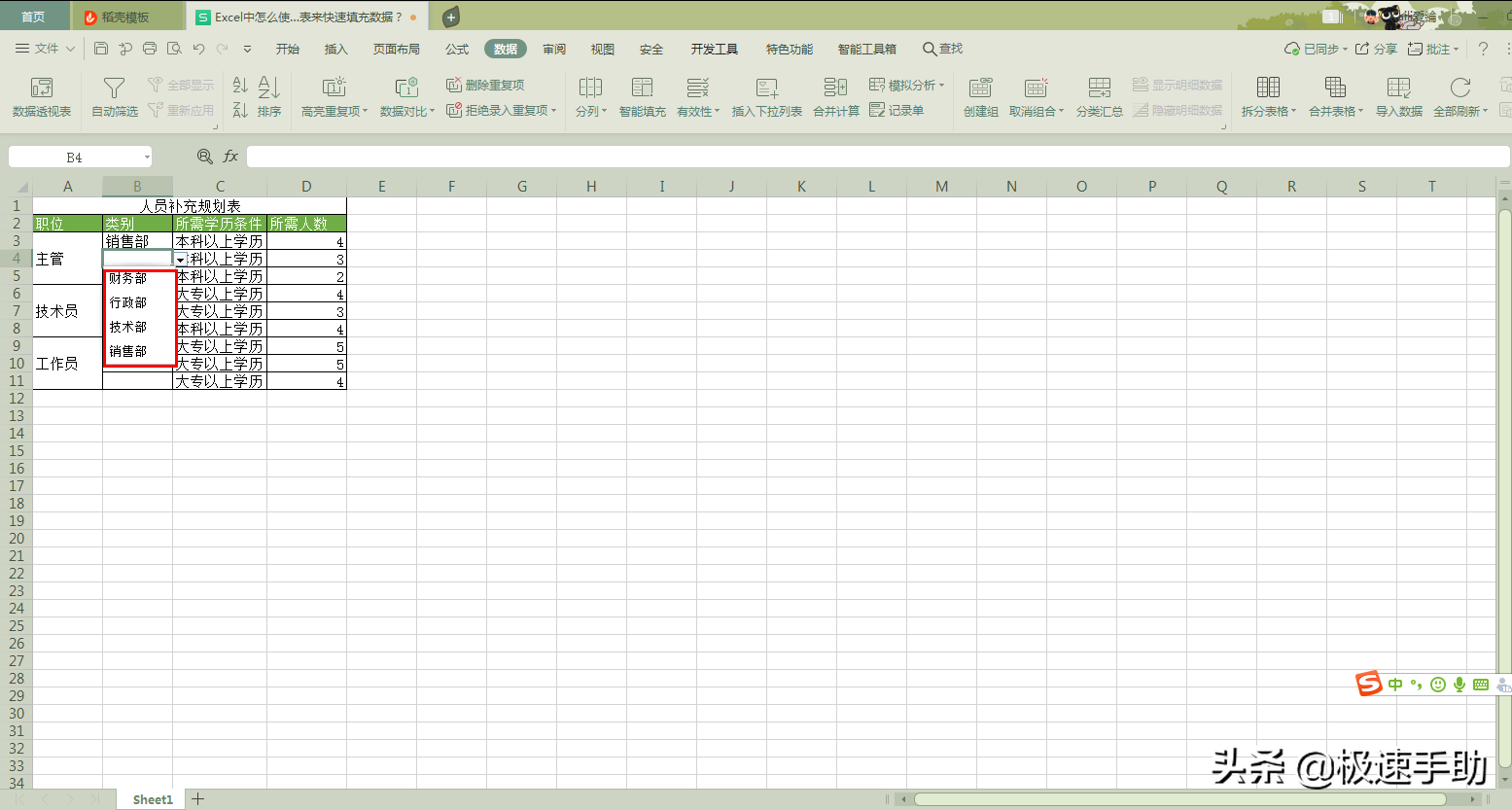Click 删除重复项 remove duplicates

[485, 85]
